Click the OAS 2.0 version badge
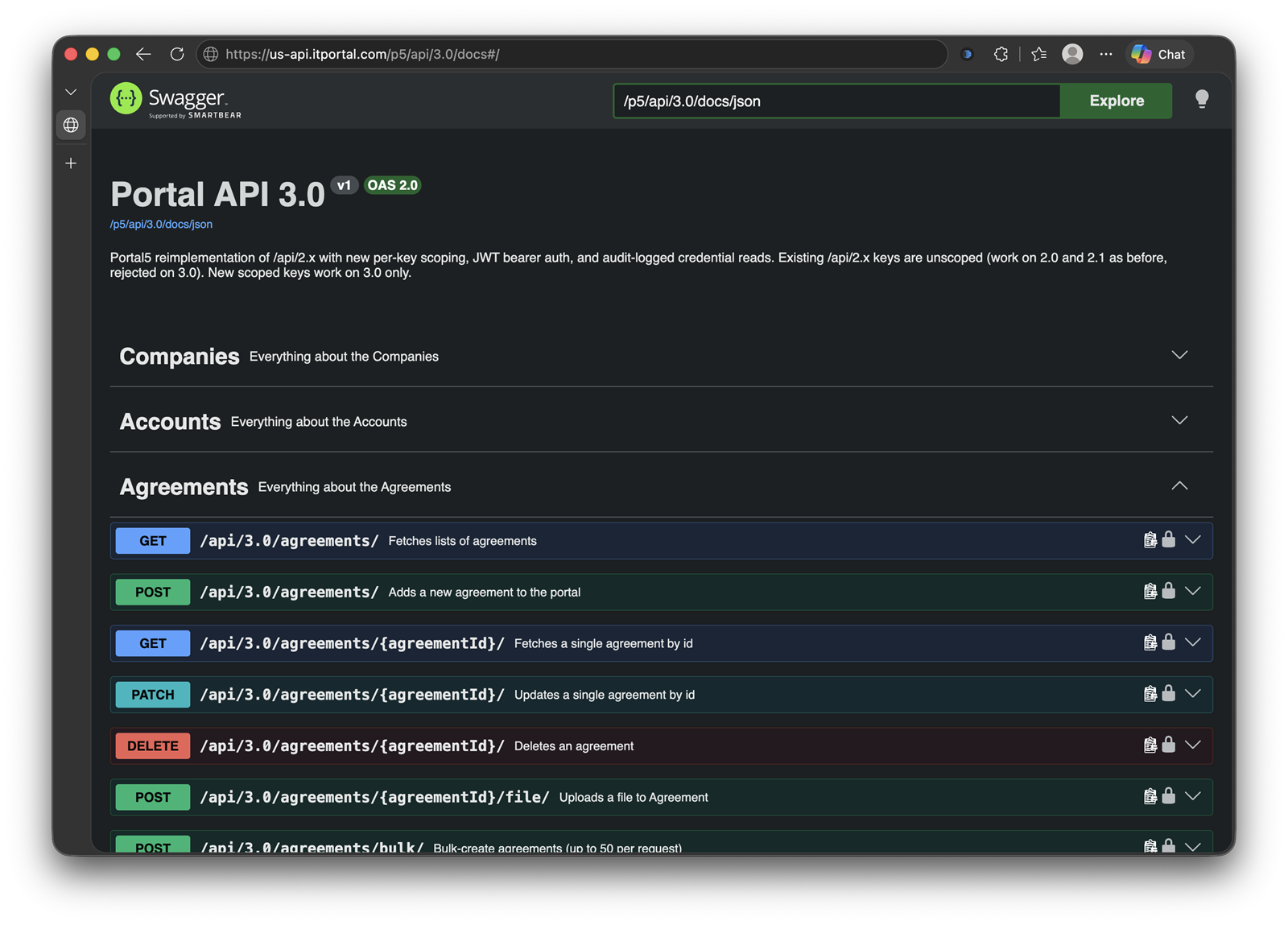The width and height of the screenshot is (1288, 925). 392,185
